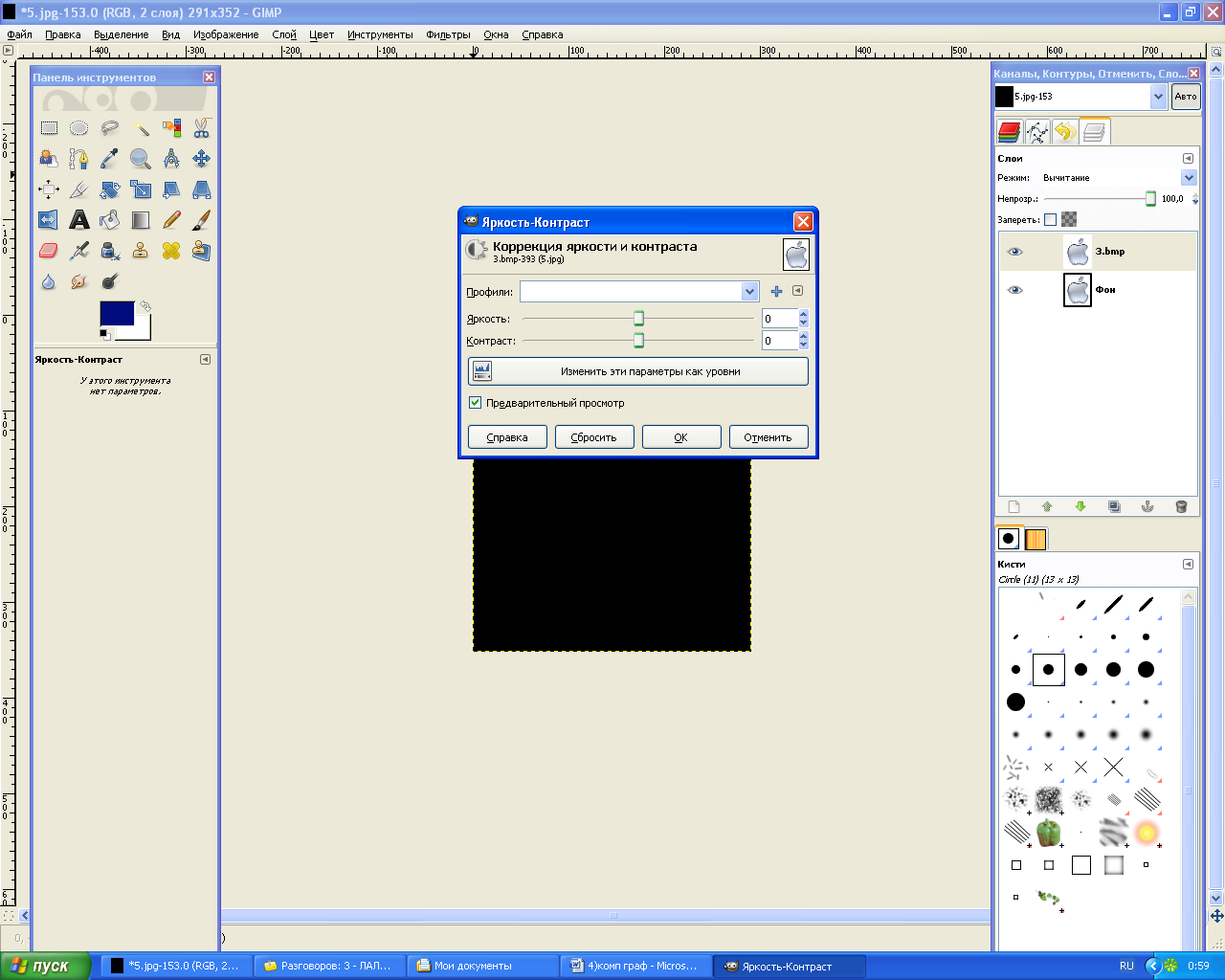Viewport: 1225px width, 980px height.
Task: Increase 'Яркость' value with spinner arrow
Action: tap(803, 314)
